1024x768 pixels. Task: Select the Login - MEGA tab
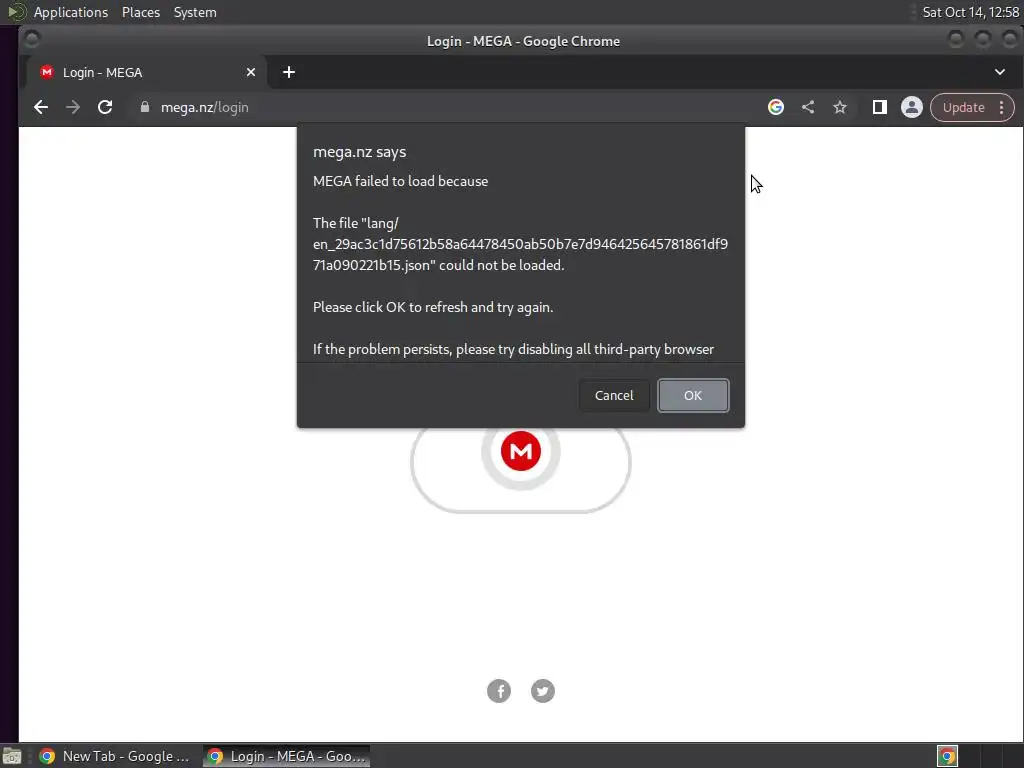click(145, 72)
